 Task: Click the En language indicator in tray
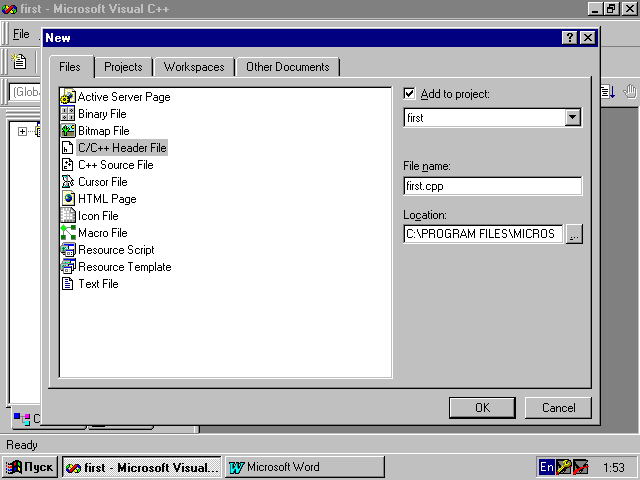(x=546, y=467)
